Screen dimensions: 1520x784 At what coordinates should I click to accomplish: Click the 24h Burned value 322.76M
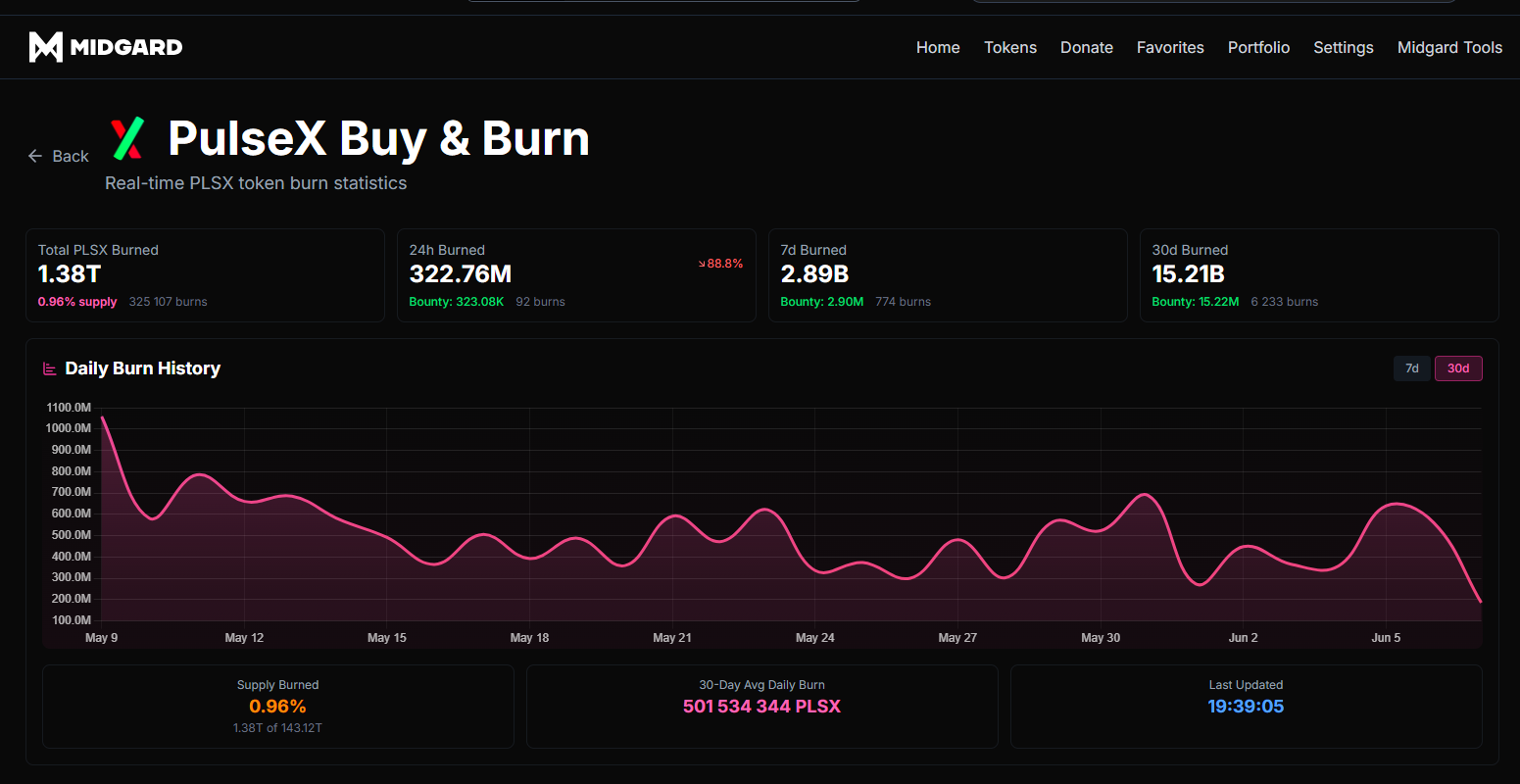461,274
